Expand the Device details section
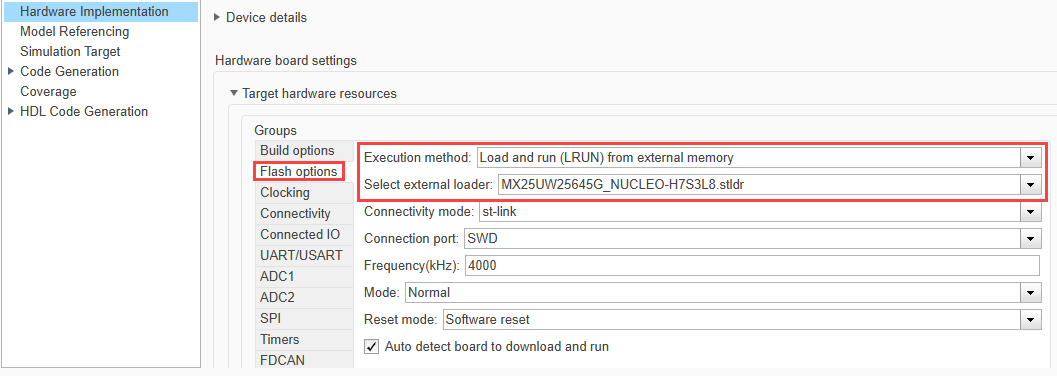Image resolution: width=1057 pixels, height=376 pixels. [x=217, y=18]
